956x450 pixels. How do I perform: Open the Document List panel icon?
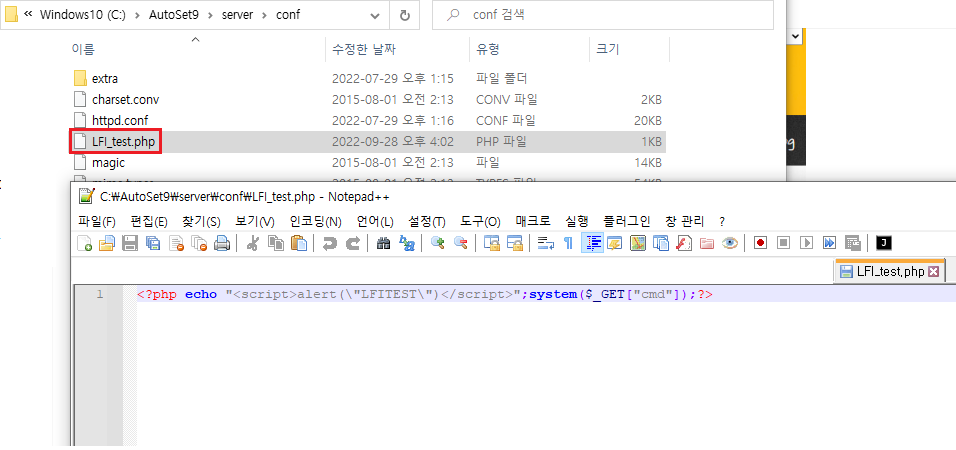coord(660,243)
